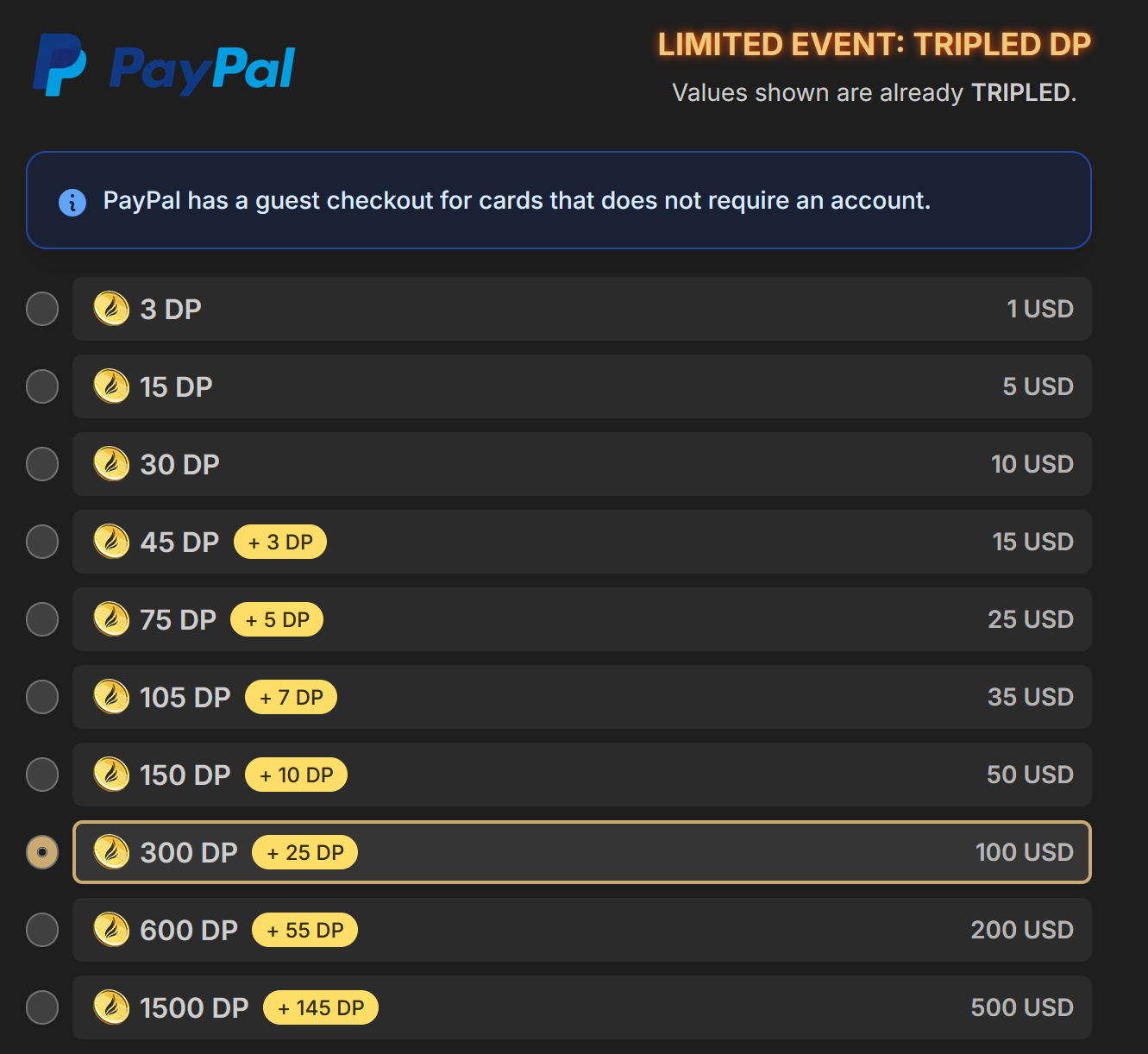This screenshot has height=1054, width=1148.
Task: Click the + 145 DP bonus badge
Action: (321, 1007)
